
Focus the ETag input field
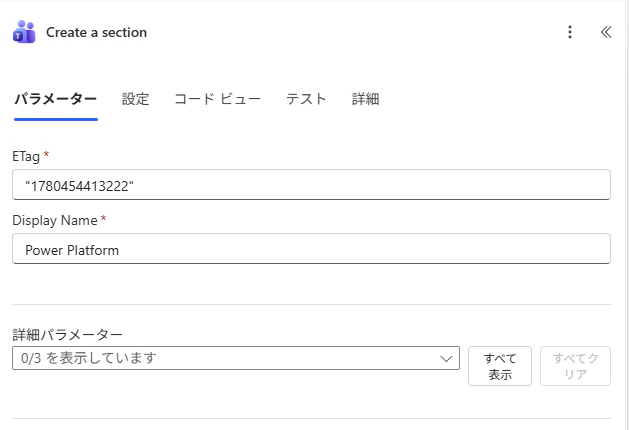point(311,185)
